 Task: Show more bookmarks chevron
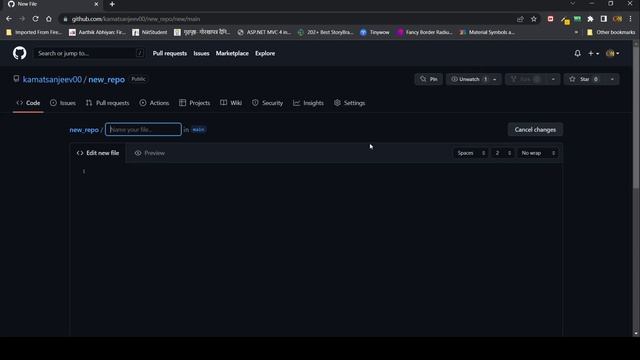coord(576,32)
